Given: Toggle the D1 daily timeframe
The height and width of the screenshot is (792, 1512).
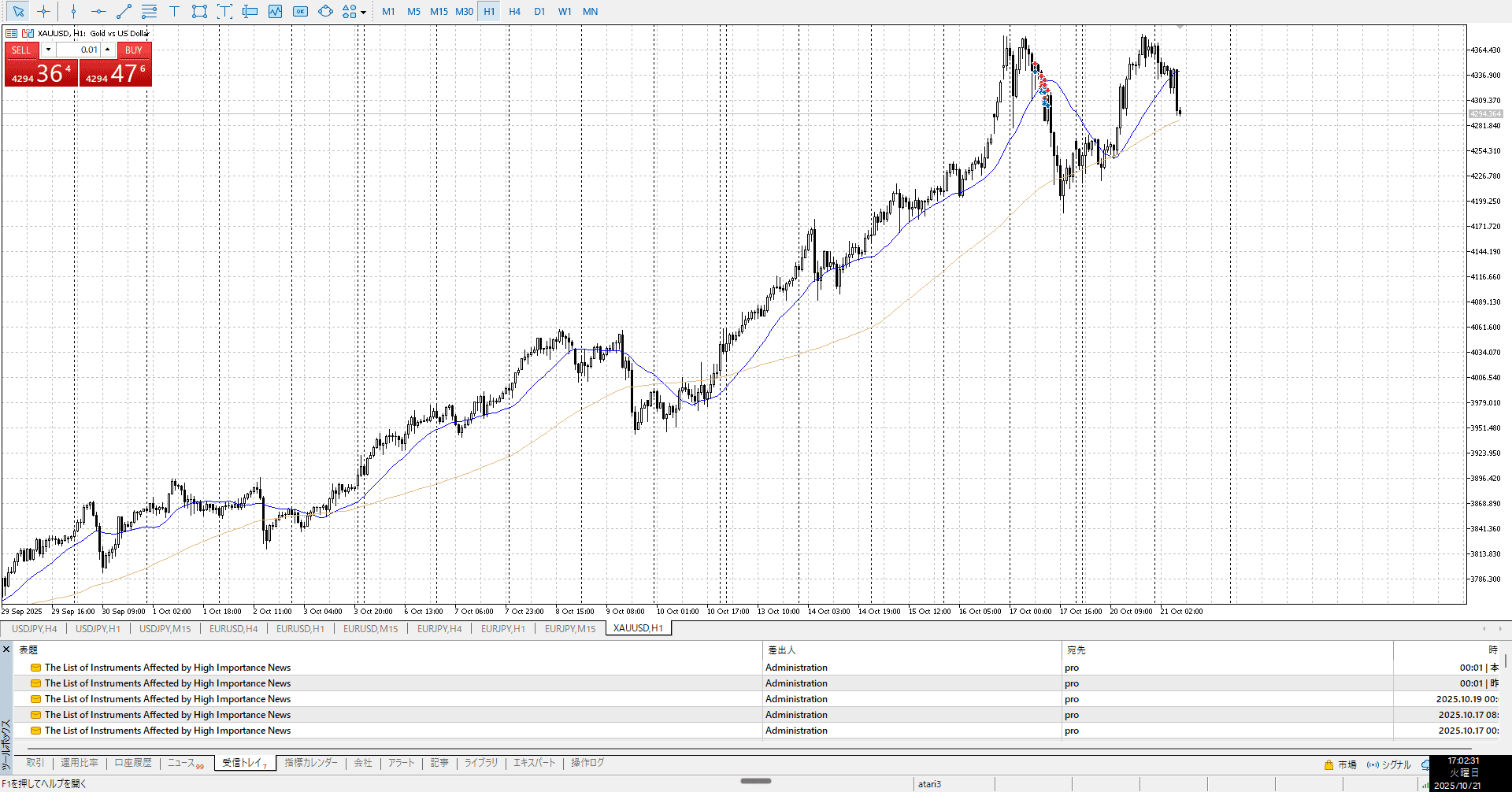Looking at the screenshot, I should click(x=539, y=12).
